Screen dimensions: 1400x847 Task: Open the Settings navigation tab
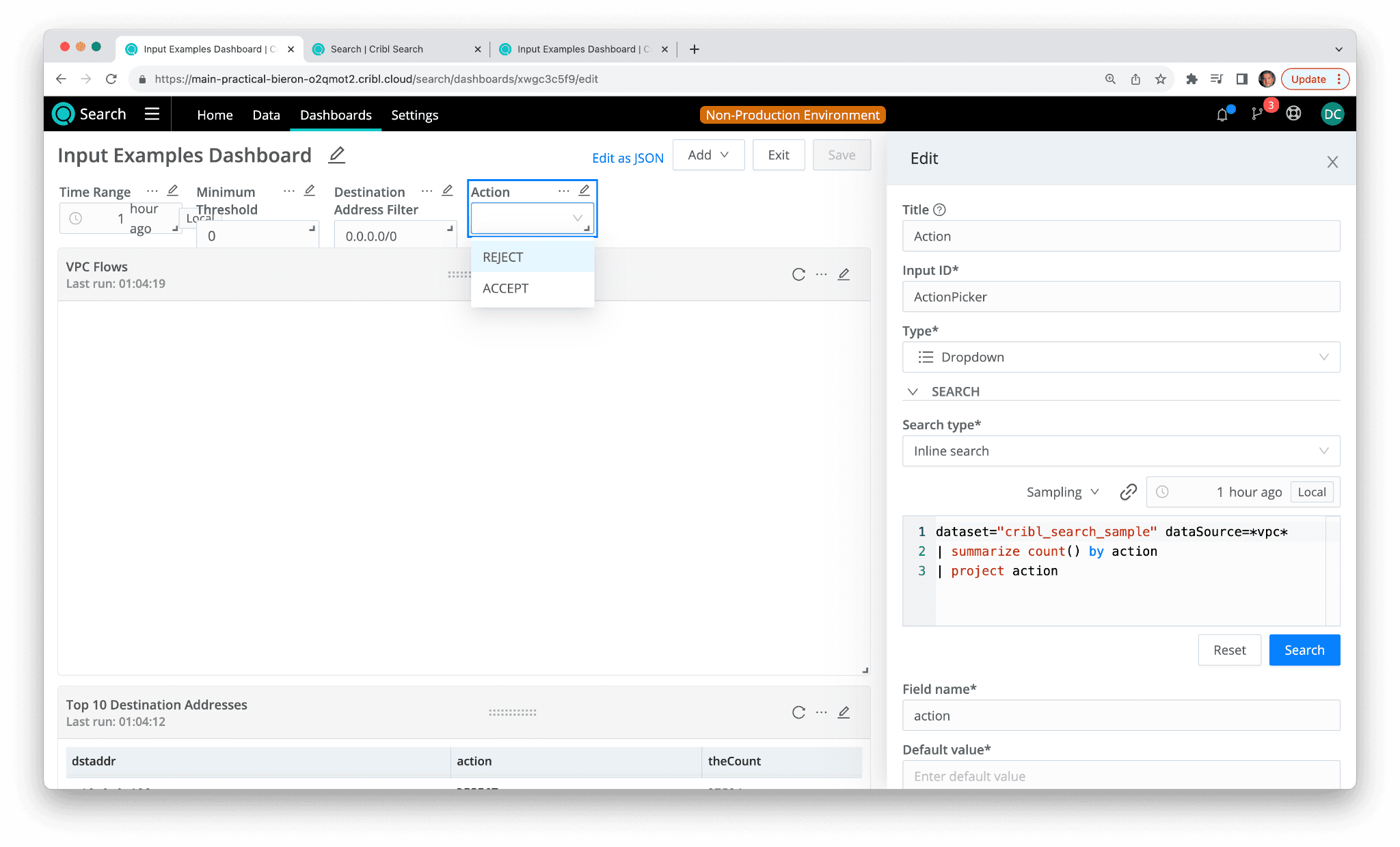pyautogui.click(x=414, y=115)
